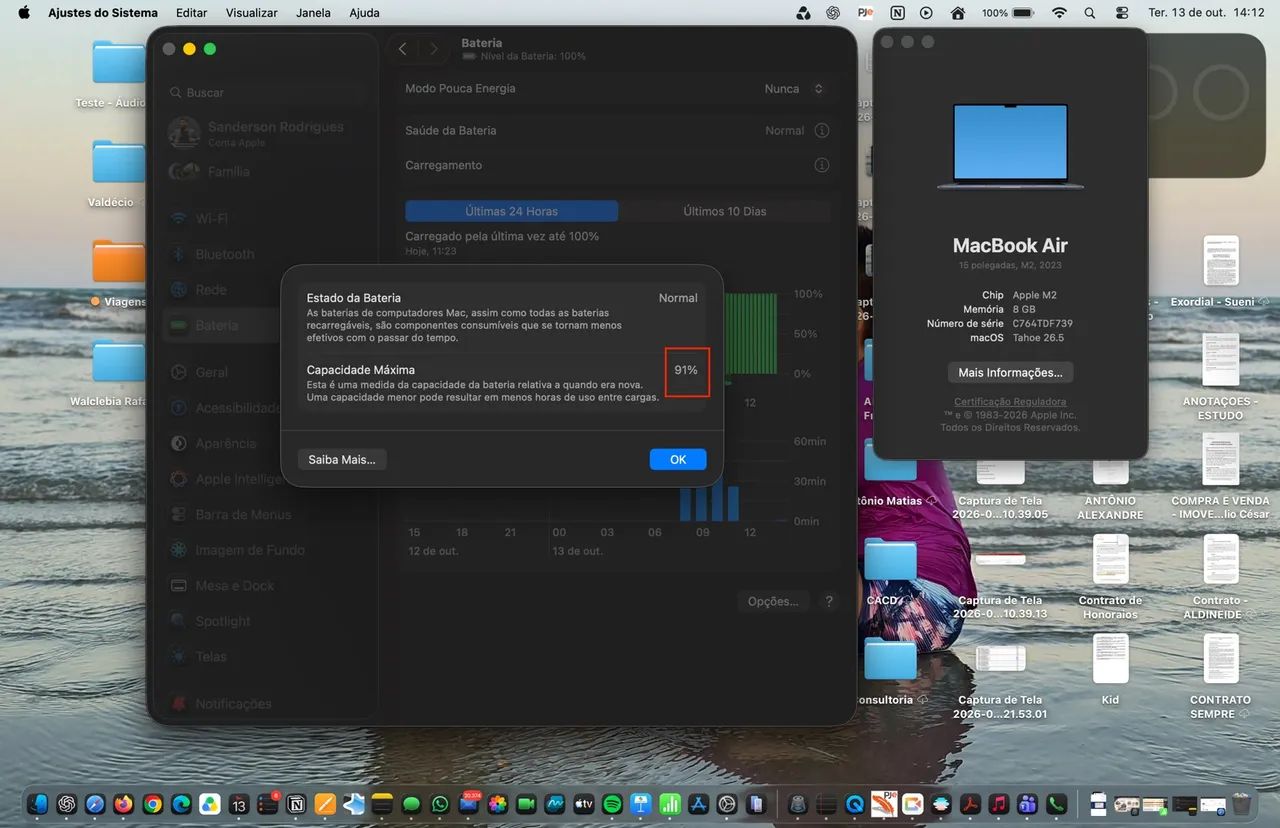The width and height of the screenshot is (1280, 828).
Task: Confirm the battery dialog with OK
Action: click(x=678, y=459)
